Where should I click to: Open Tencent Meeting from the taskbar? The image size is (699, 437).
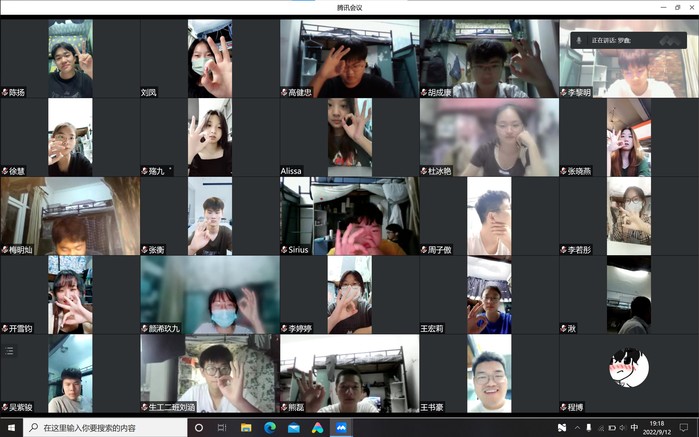pos(341,427)
